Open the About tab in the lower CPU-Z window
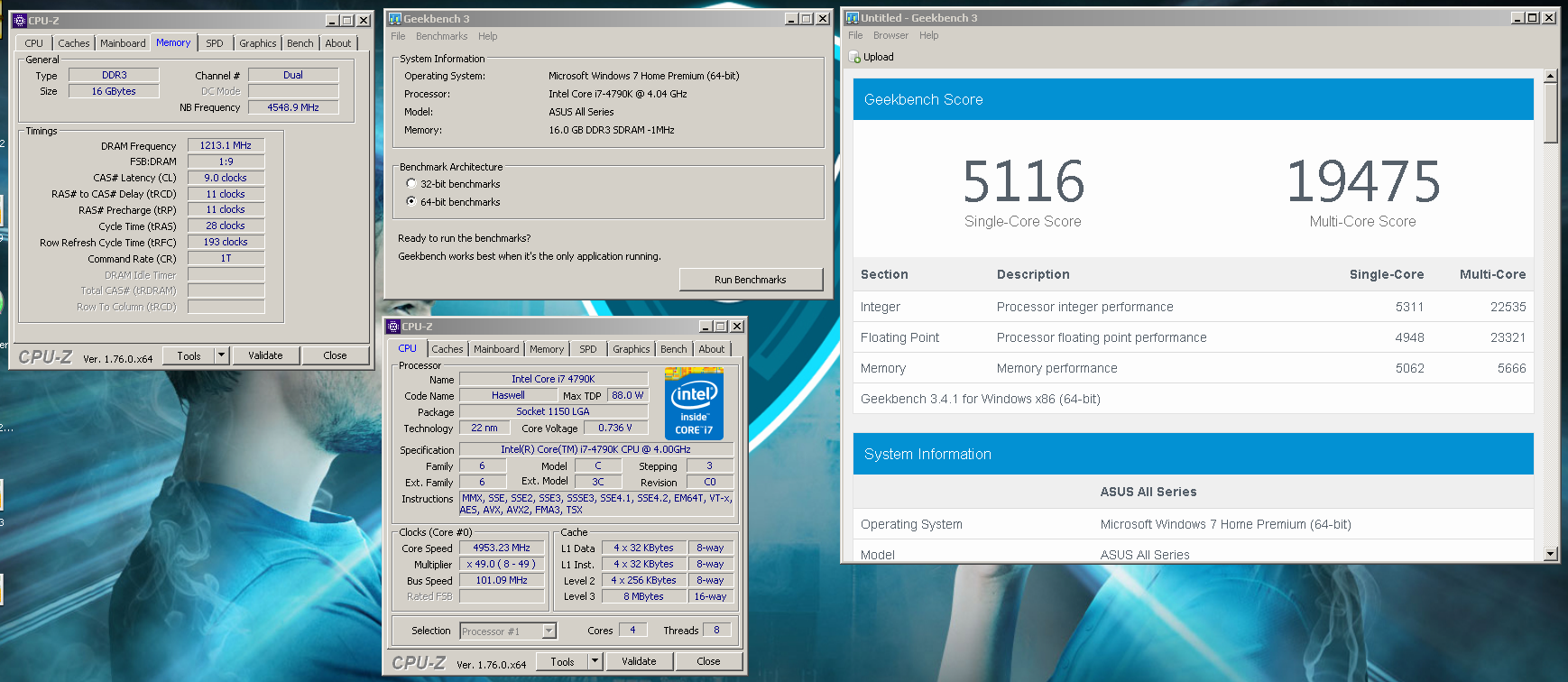Viewport: 1568px width, 682px height. tap(712, 349)
